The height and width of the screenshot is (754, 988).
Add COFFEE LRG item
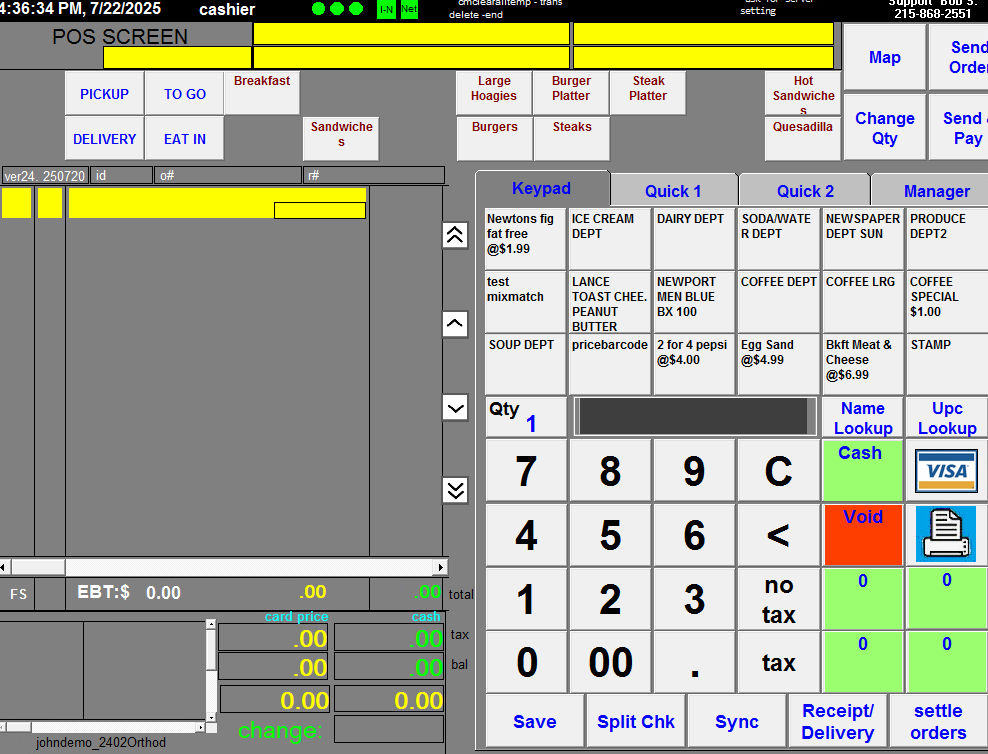(863, 302)
